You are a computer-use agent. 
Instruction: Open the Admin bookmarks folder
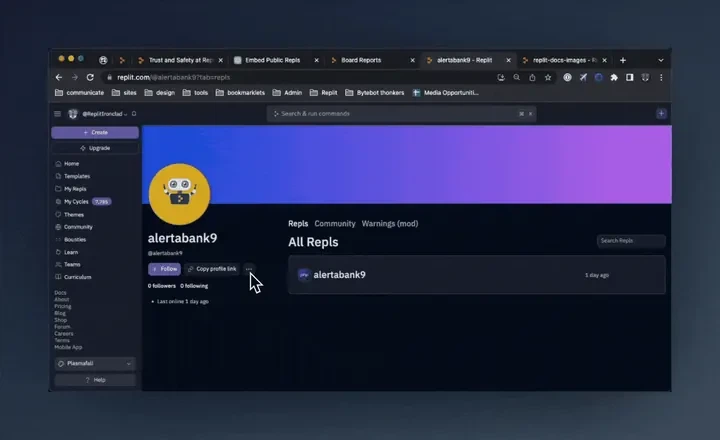point(287,93)
